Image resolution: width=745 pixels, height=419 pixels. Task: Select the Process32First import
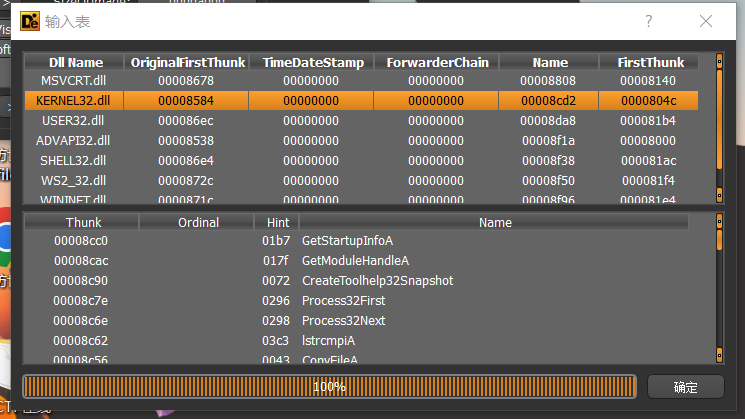coord(356,301)
